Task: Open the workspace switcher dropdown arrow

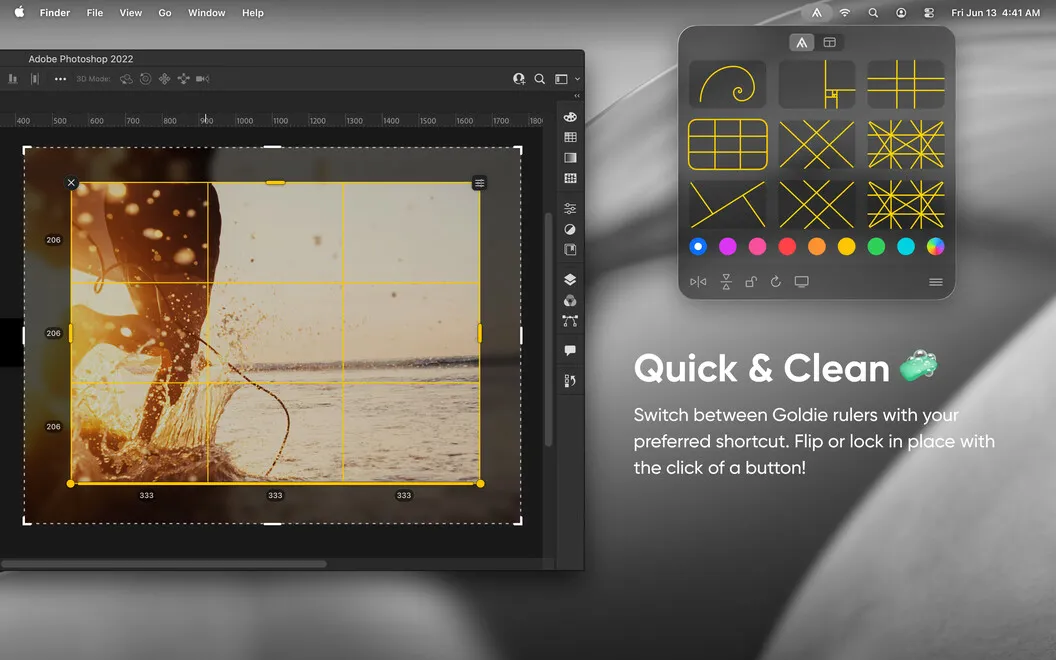Action: click(577, 79)
